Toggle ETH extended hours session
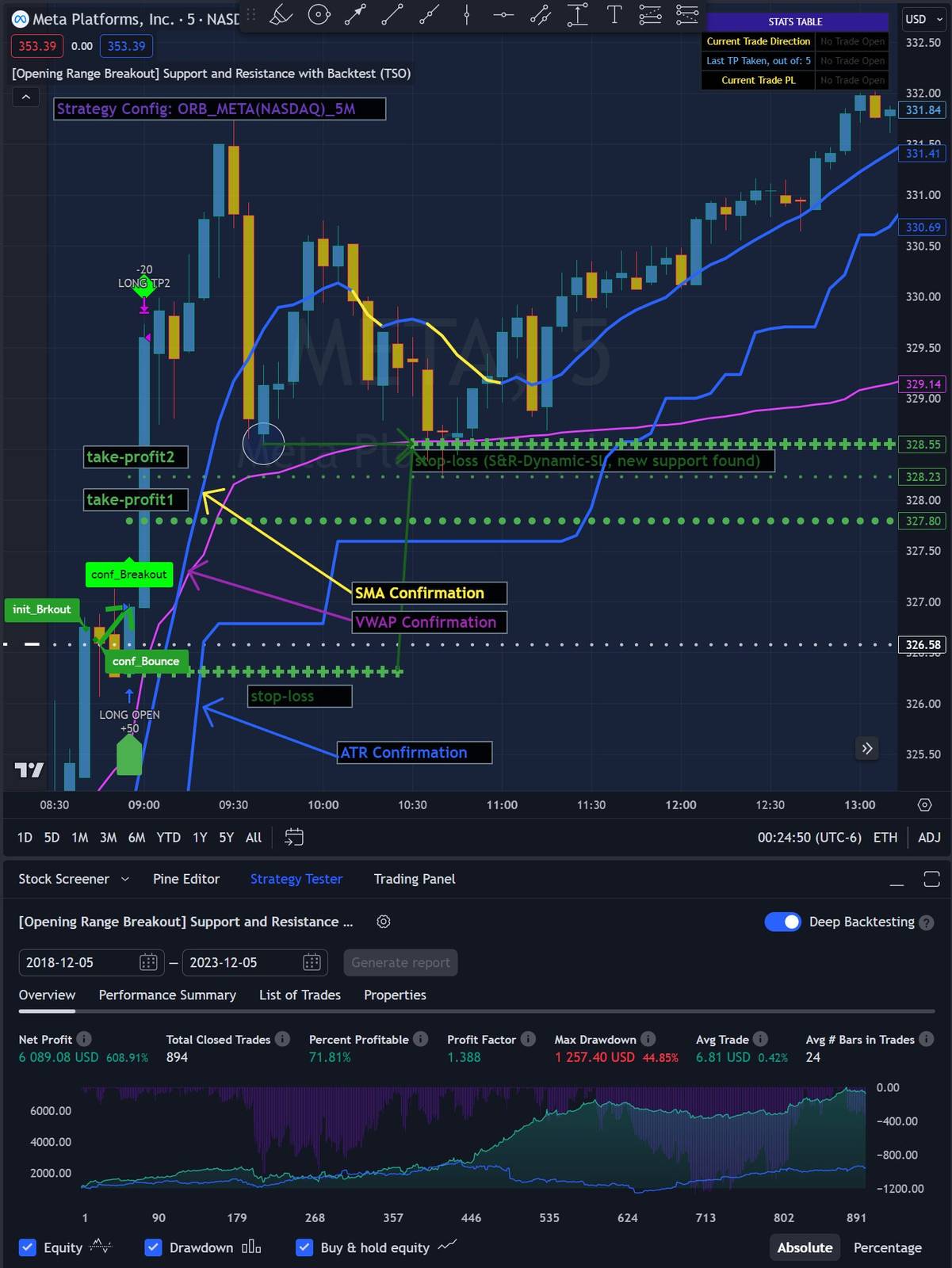952x1268 pixels. click(885, 837)
